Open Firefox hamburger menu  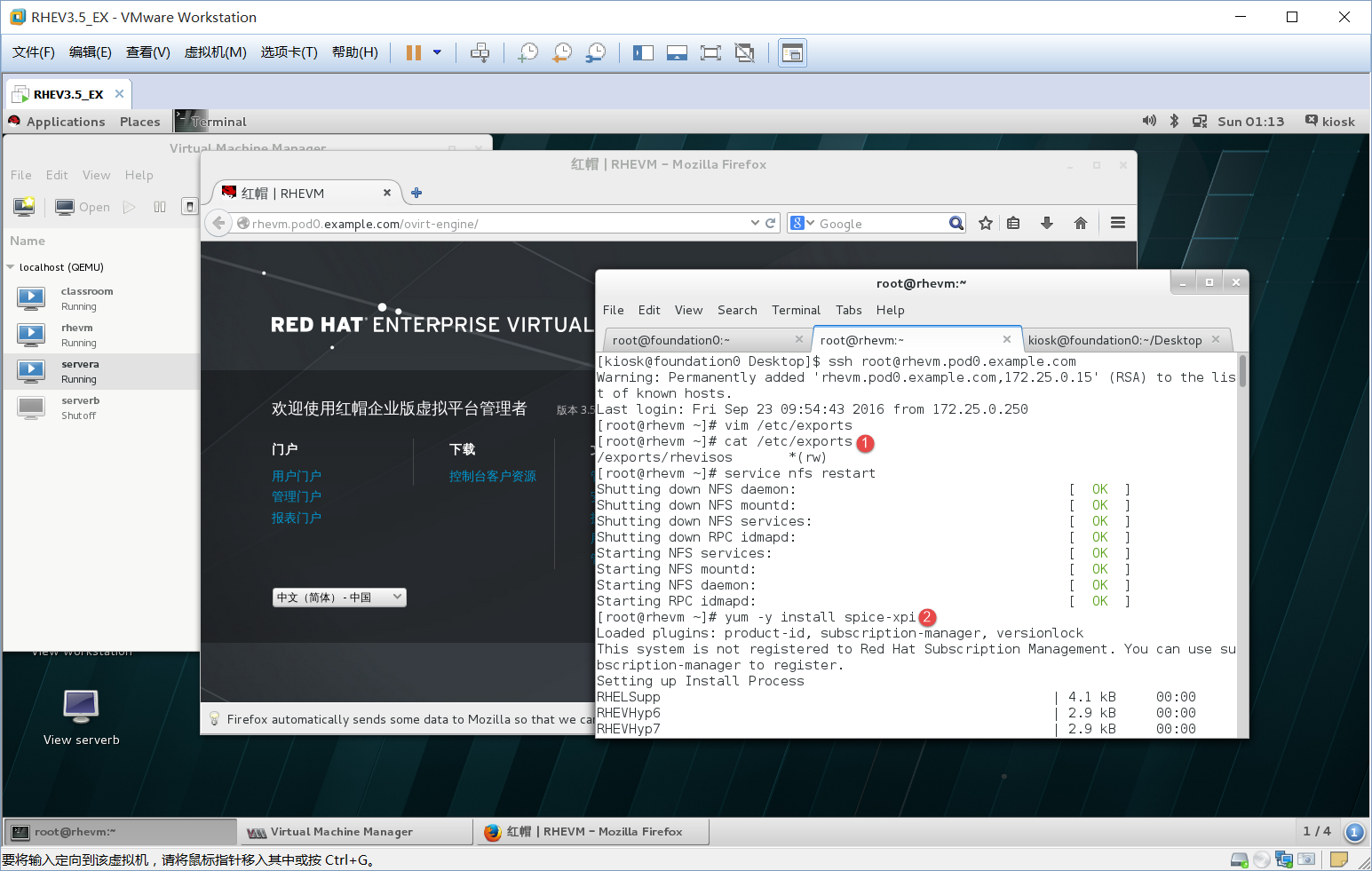(x=1118, y=224)
